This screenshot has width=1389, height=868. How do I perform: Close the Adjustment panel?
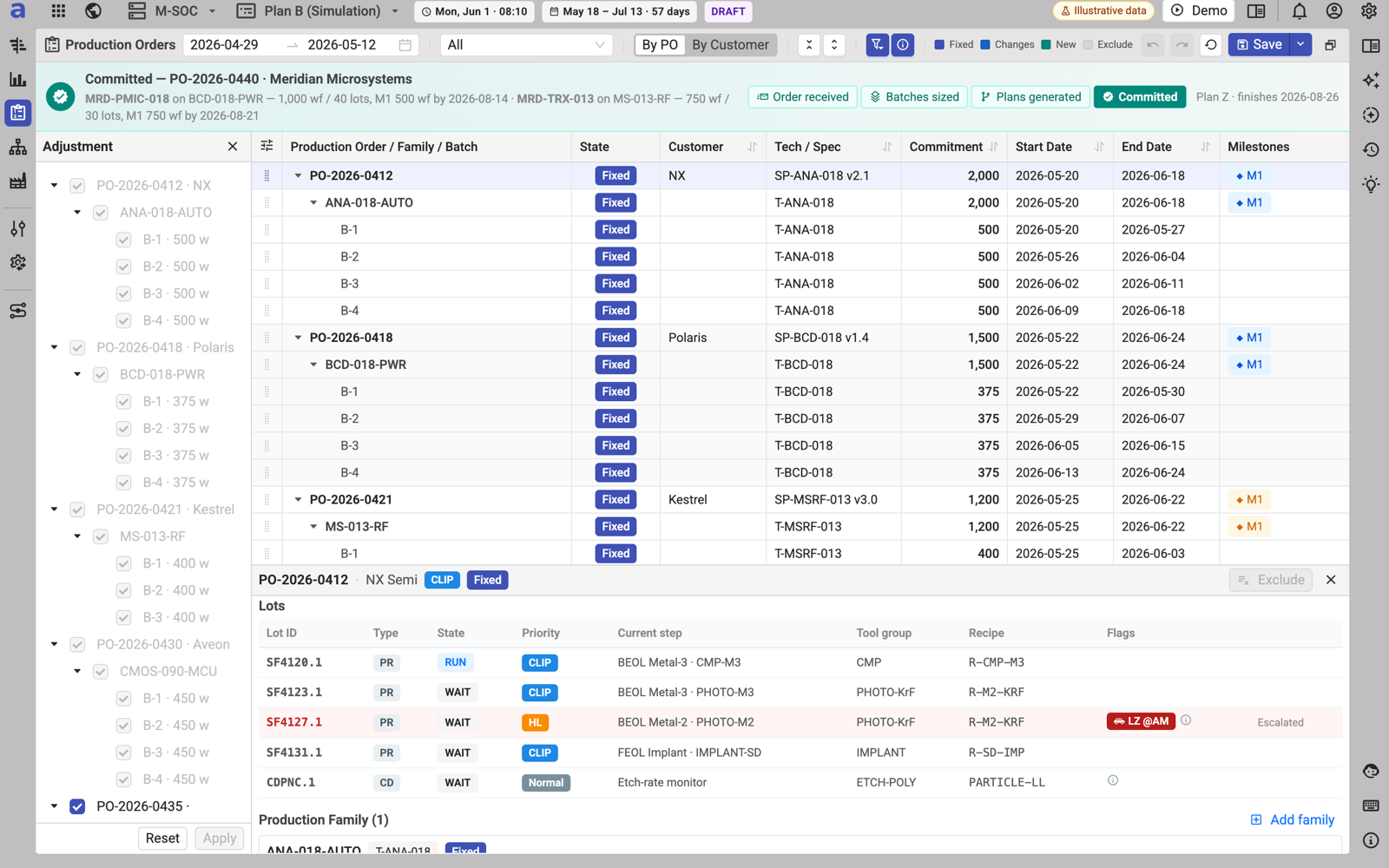pyautogui.click(x=233, y=147)
